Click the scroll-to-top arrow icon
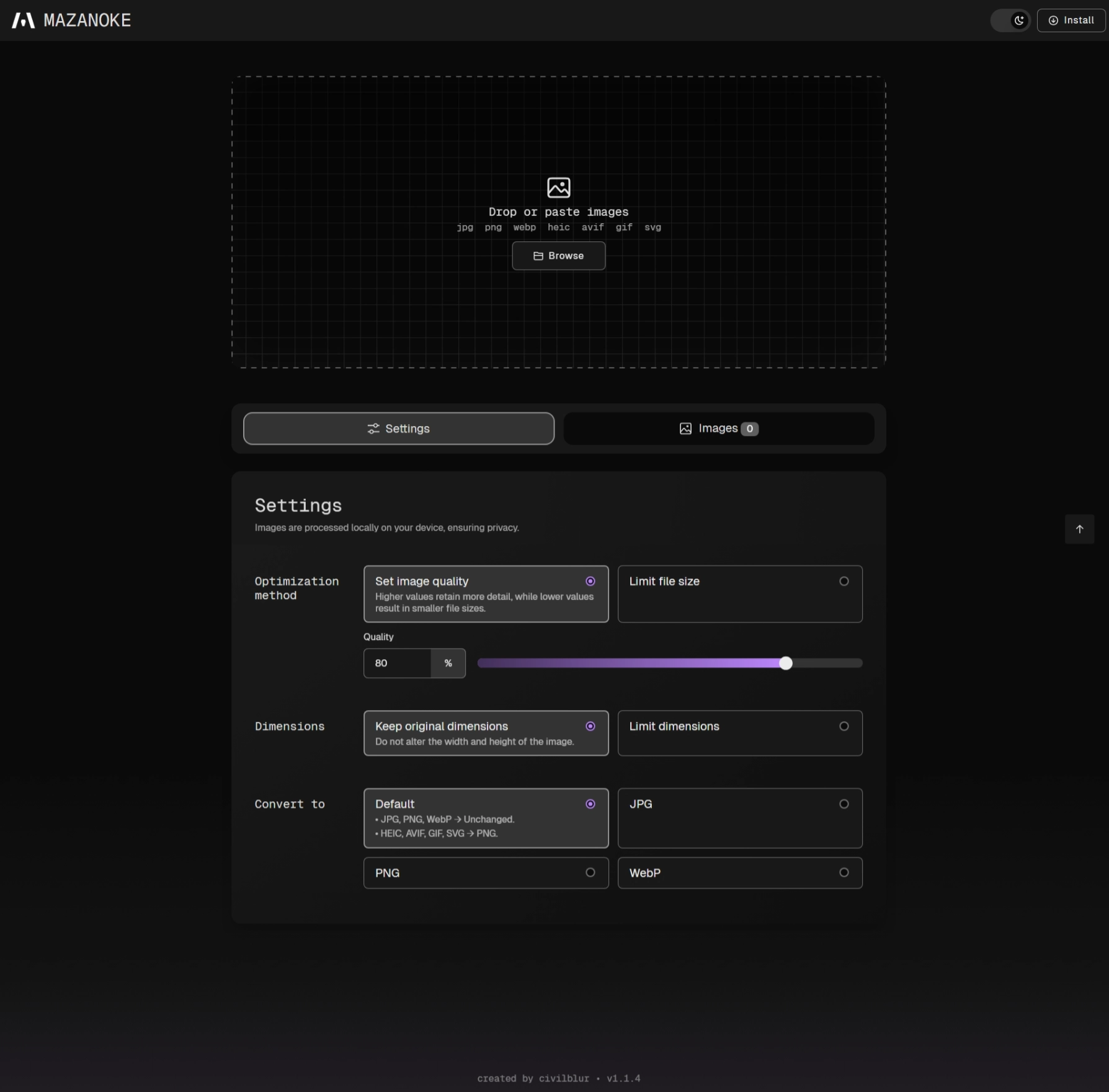Viewport: 1109px width, 1092px height. [x=1079, y=529]
